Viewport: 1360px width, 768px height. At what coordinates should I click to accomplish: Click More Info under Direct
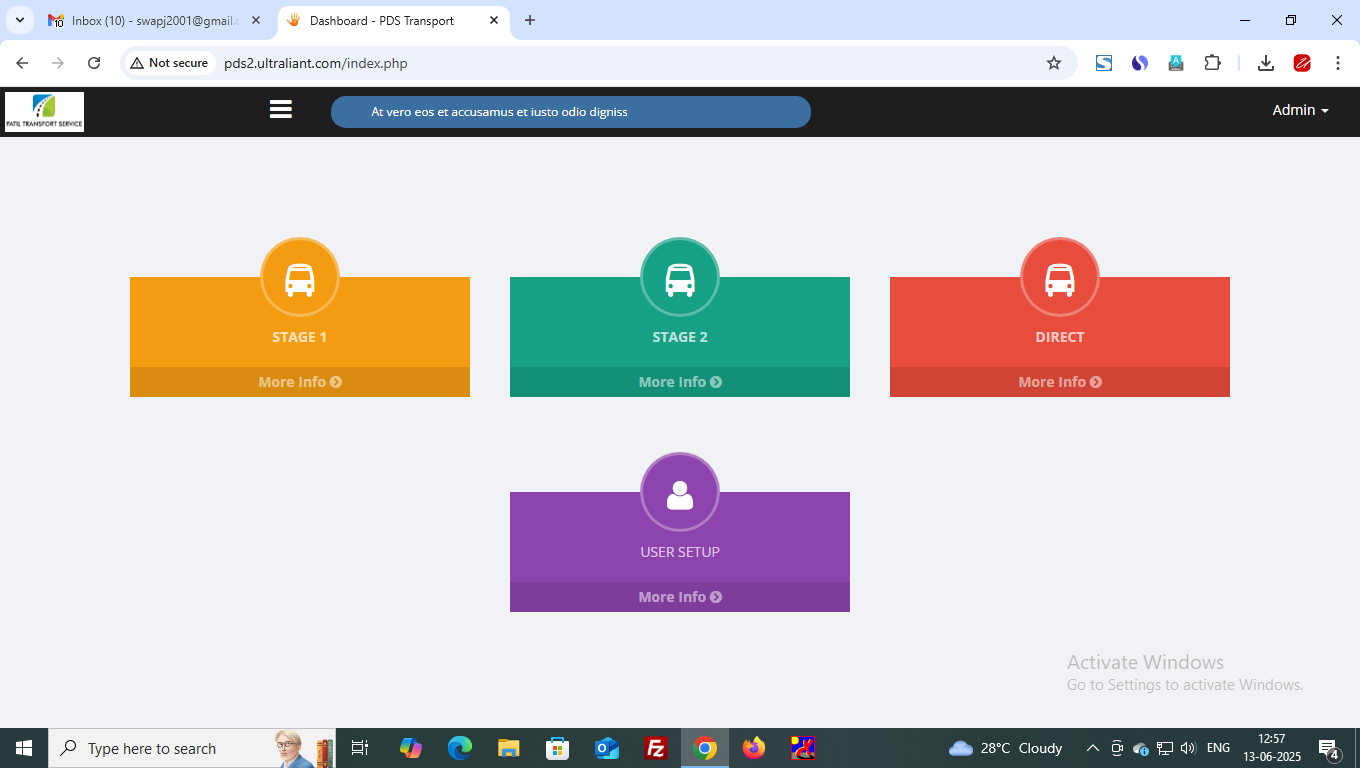[x=1060, y=382]
